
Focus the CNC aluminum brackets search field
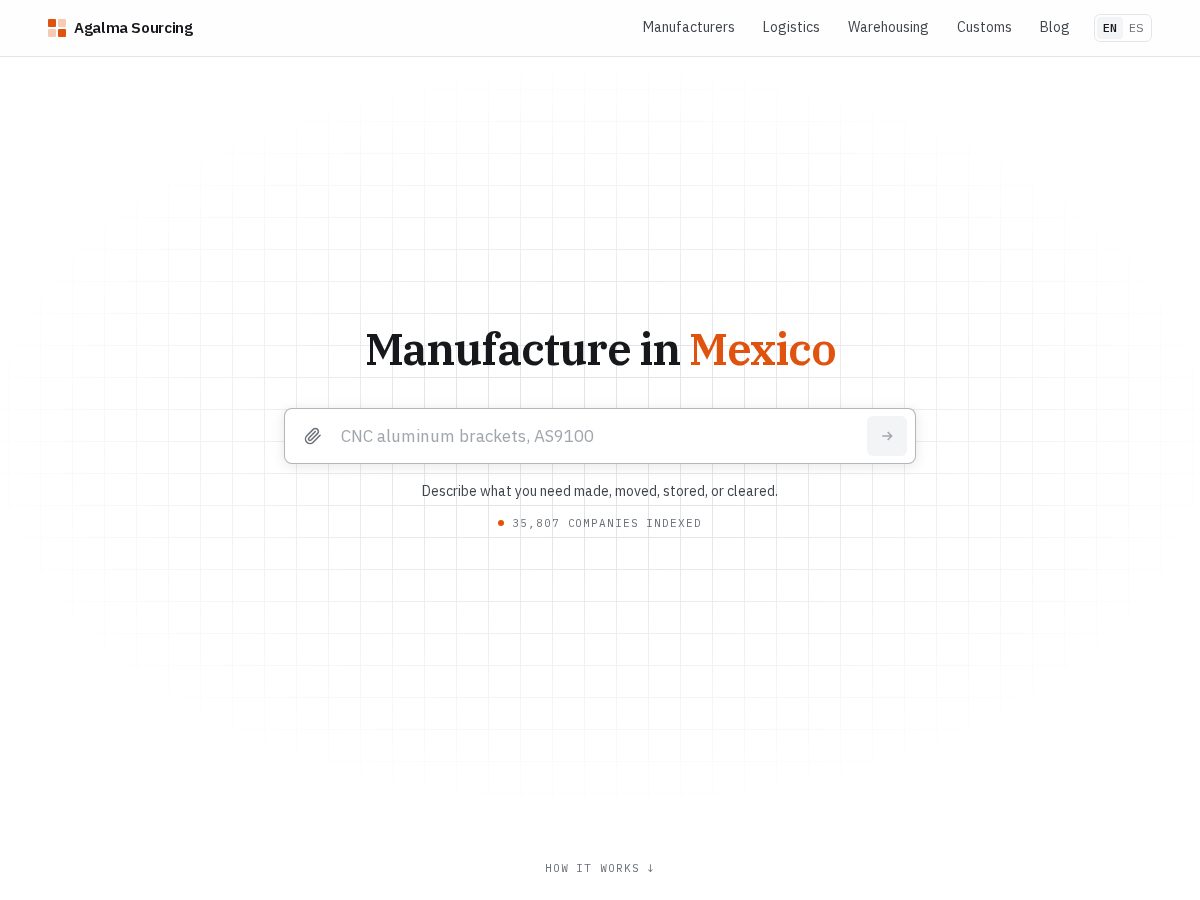tap(598, 436)
